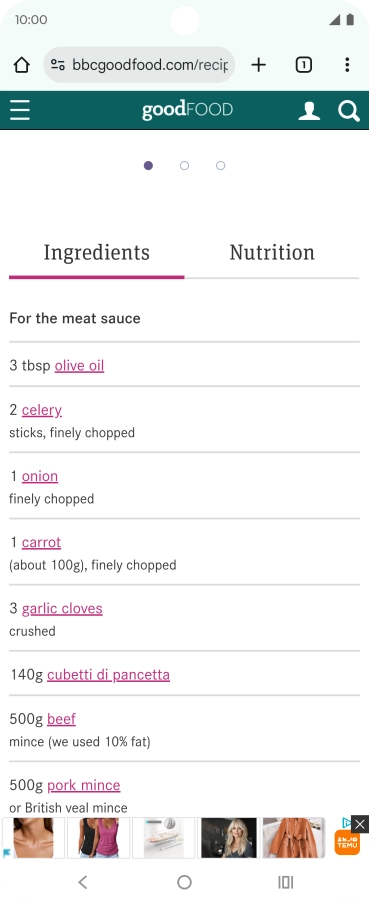369x904 pixels.
Task: Tap the browser home icon
Action: pos(21,65)
